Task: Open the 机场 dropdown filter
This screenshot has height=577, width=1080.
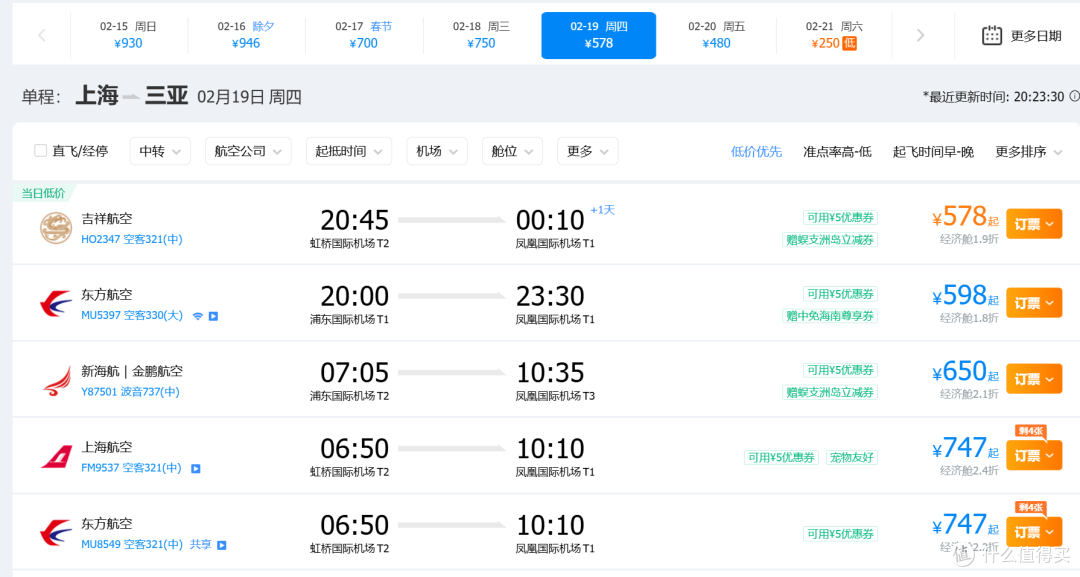Action: [x=437, y=151]
